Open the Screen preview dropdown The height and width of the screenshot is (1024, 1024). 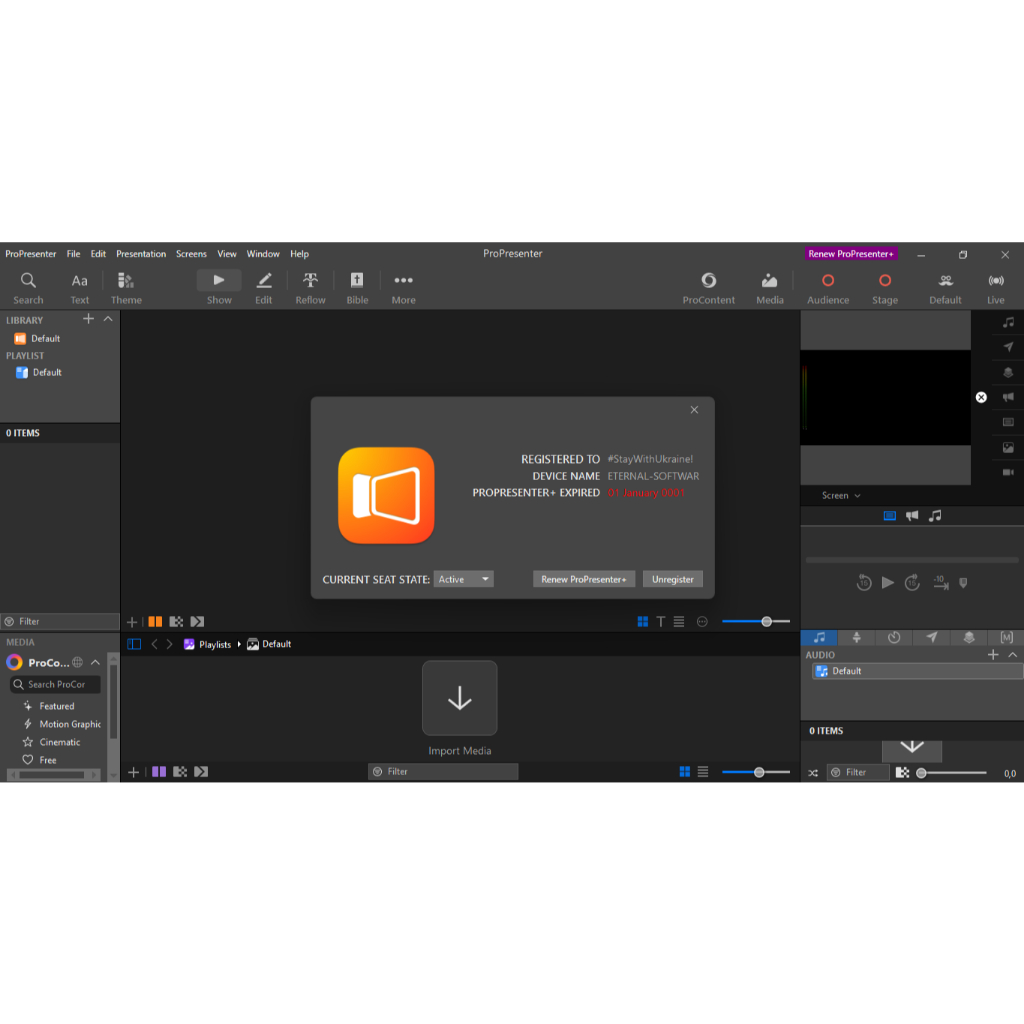click(840, 496)
